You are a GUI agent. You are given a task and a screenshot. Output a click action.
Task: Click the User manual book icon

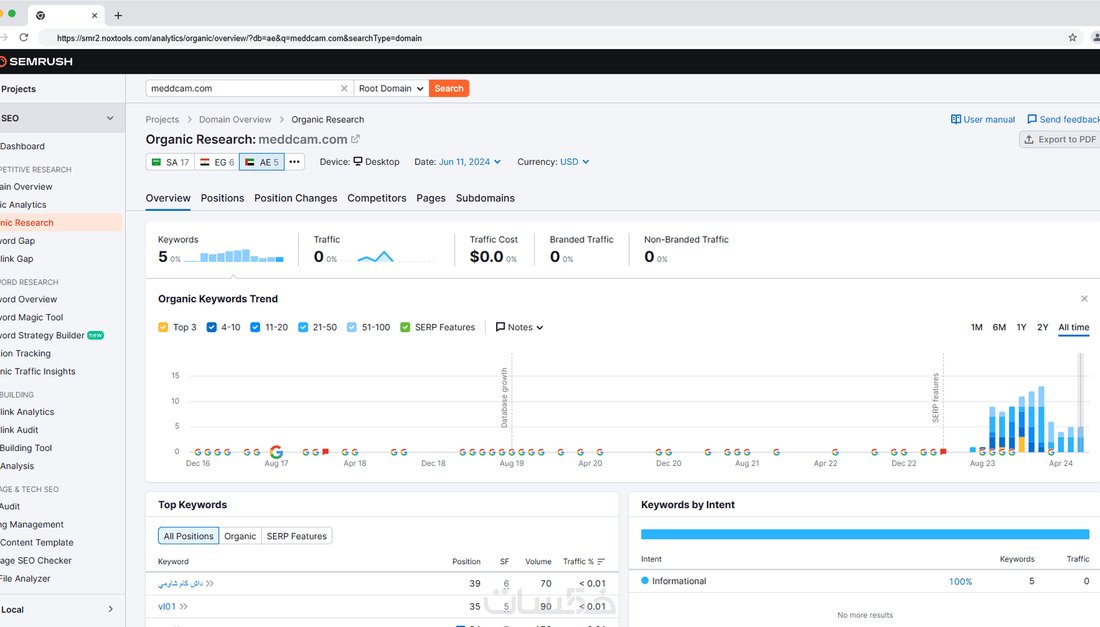coord(955,119)
